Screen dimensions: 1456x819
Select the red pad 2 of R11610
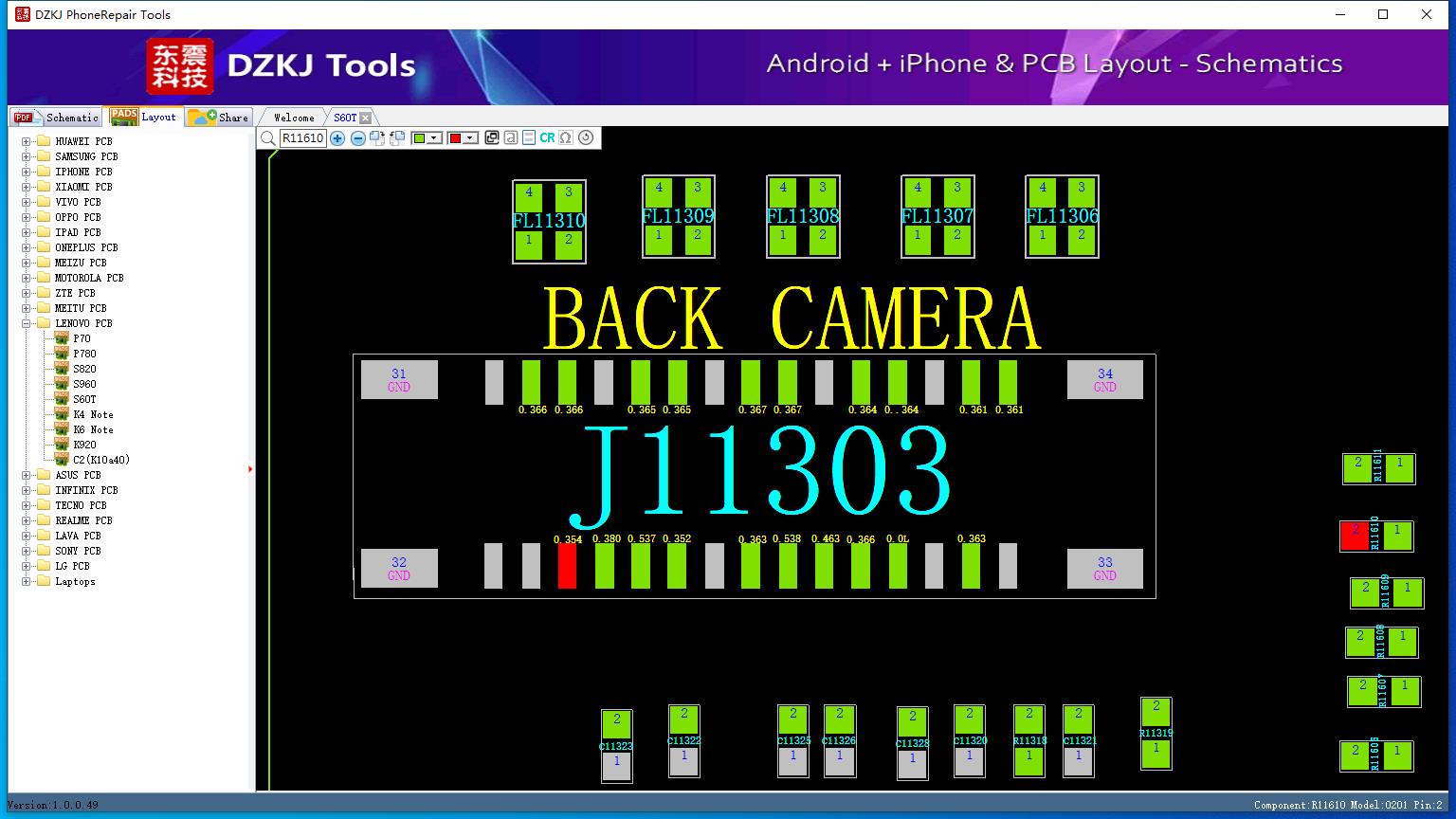1355,537
